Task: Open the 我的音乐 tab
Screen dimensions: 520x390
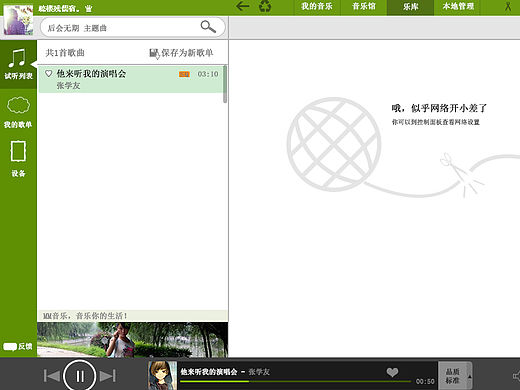Action: (x=317, y=7)
